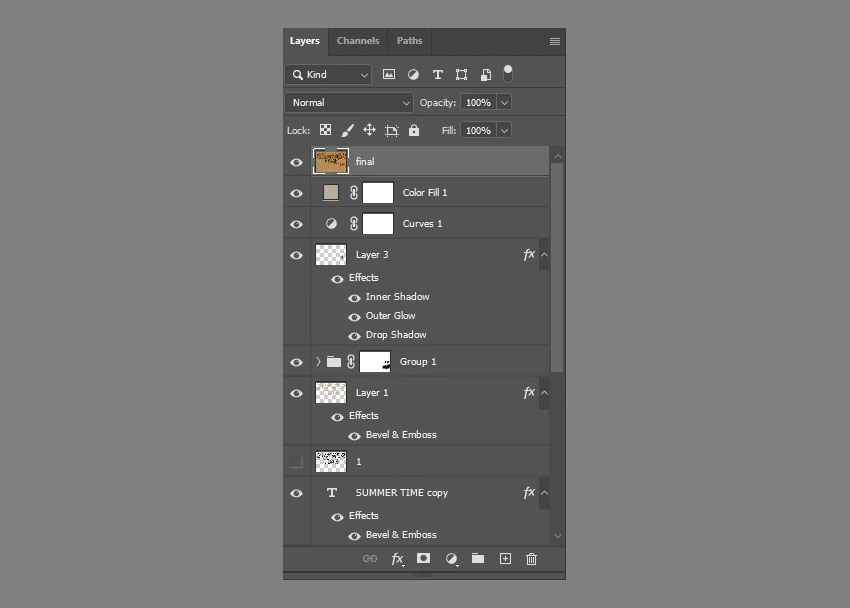Image resolution: width=850 pixels, height=608 pixels.
Task: Switch to the Paths tab
Action: pyautogui.click(x=409, y=41)
